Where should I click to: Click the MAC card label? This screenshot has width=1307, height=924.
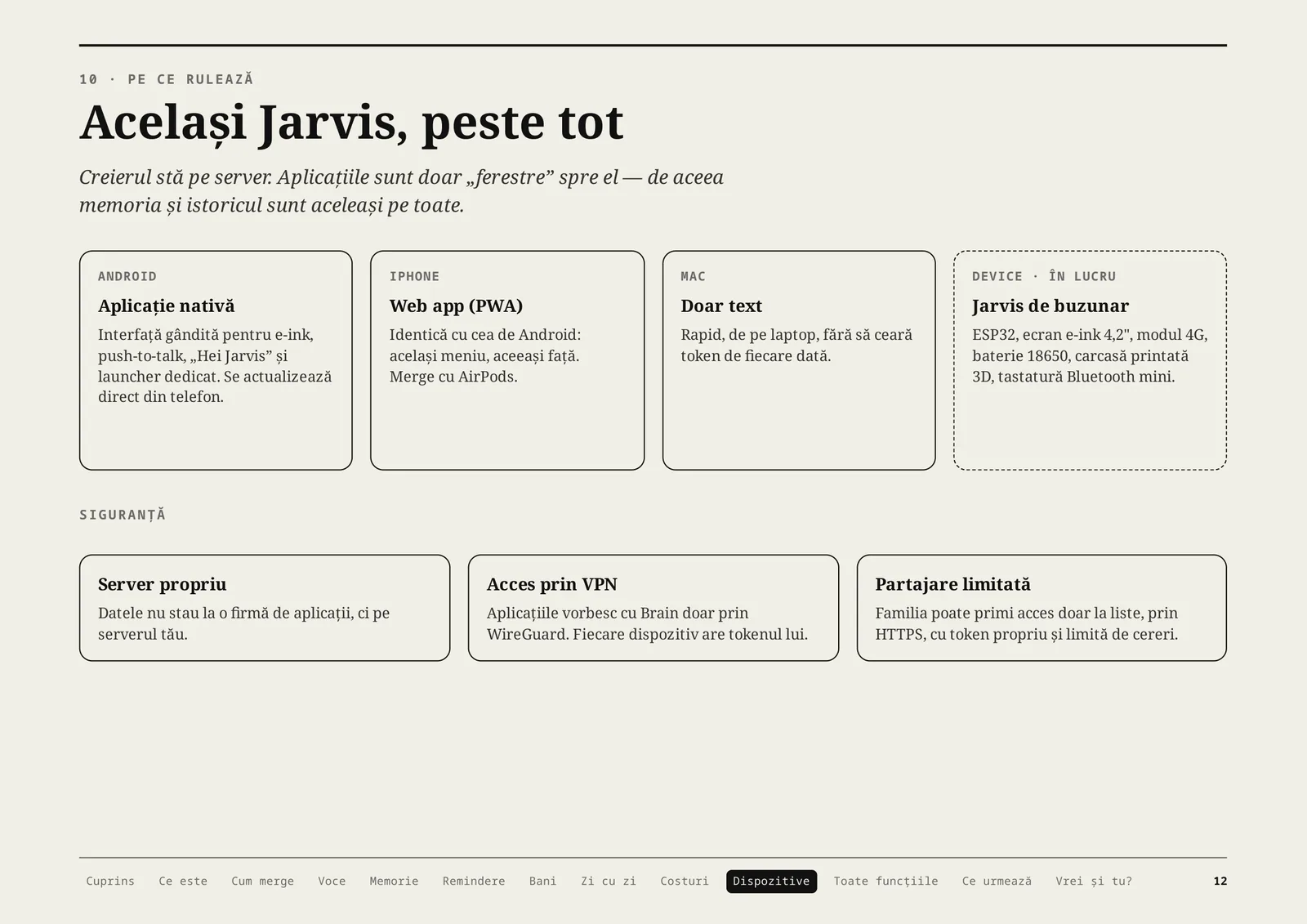click(x=693, y=276)
